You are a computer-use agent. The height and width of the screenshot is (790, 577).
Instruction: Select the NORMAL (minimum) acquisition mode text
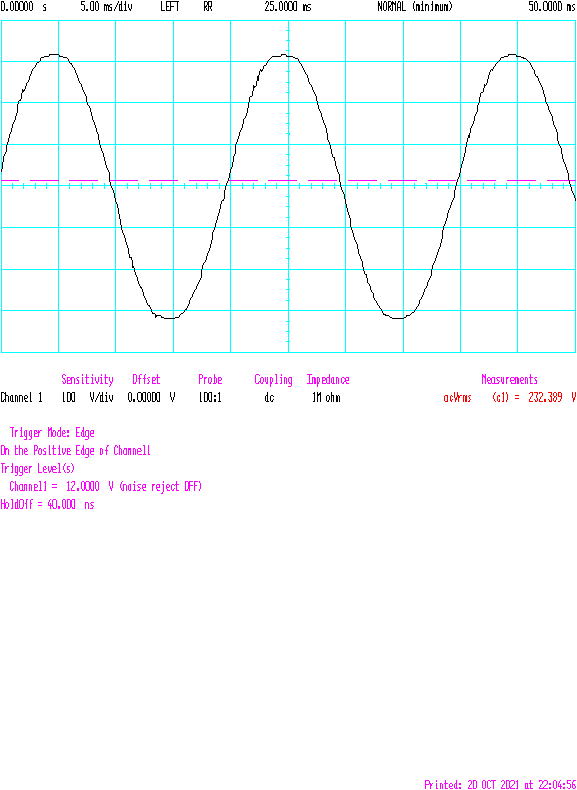click(415, 7)
